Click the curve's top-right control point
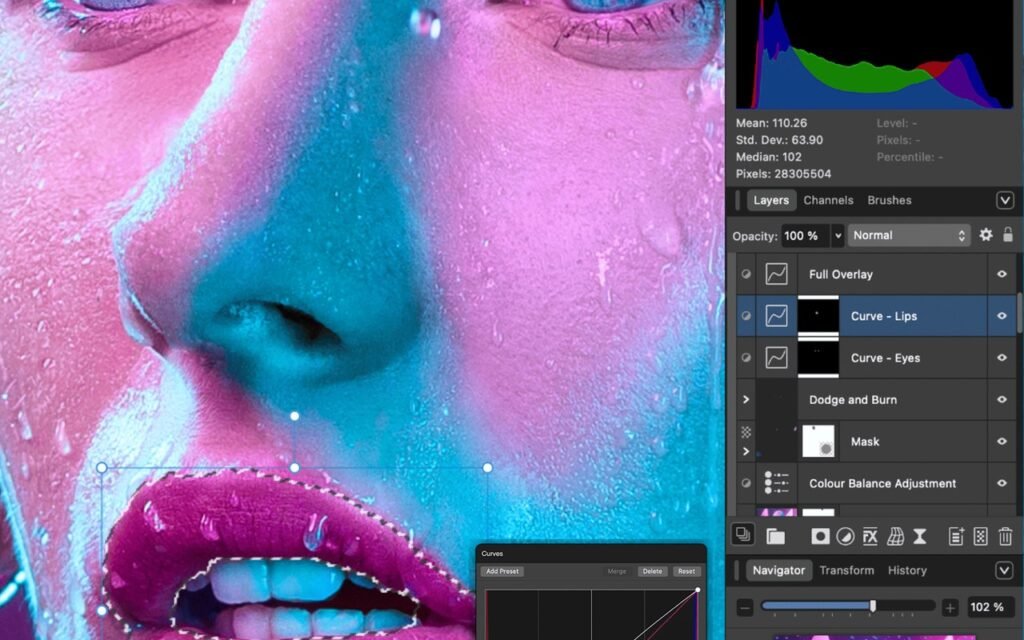 pyautogui.click(x=697, y=590)
